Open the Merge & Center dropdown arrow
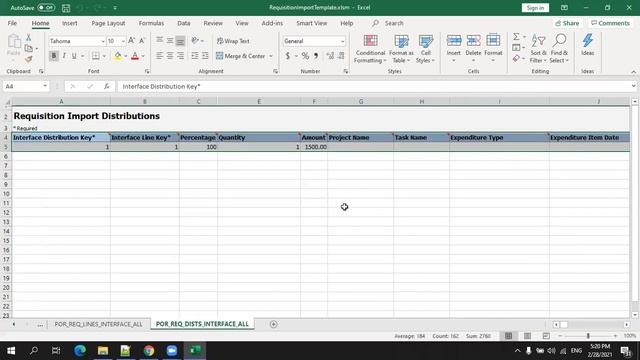 coord(271,56)
